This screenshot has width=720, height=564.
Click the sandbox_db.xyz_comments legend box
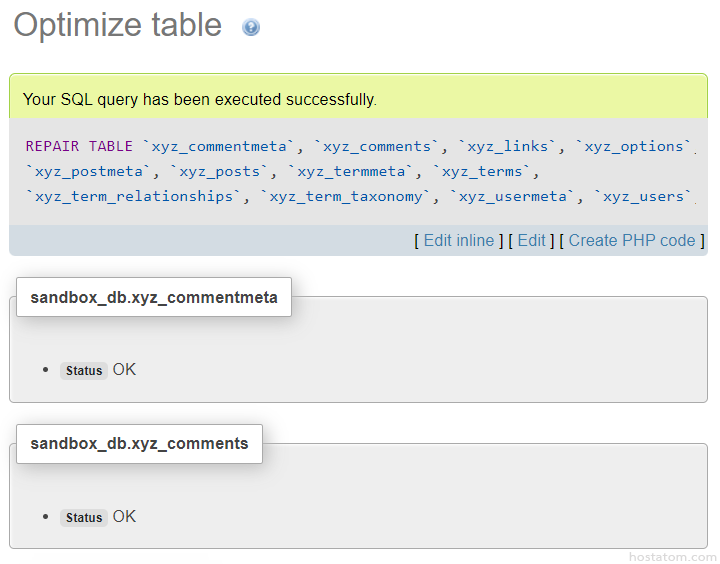[x=139, y=443]
